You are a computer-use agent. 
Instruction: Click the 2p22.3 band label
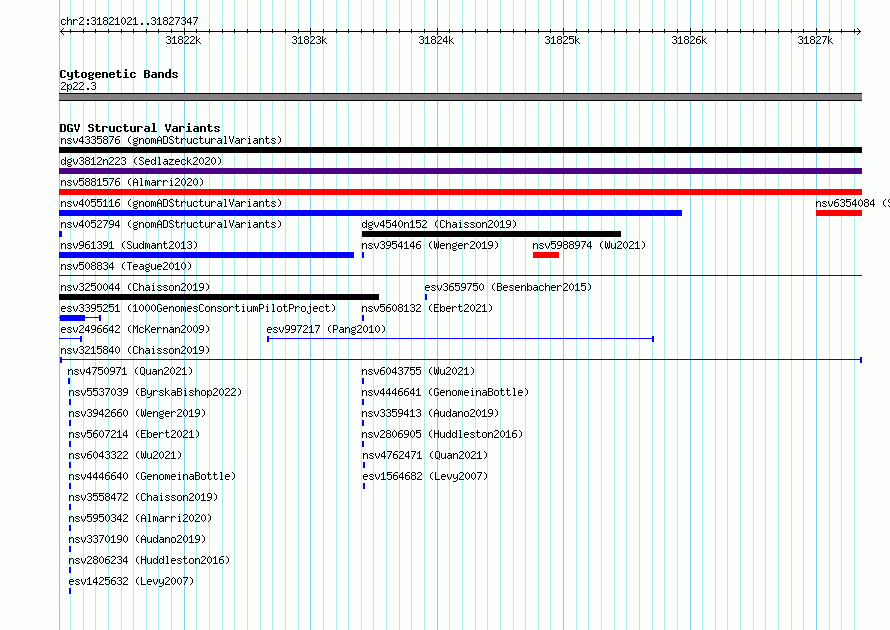pos(78,86)
